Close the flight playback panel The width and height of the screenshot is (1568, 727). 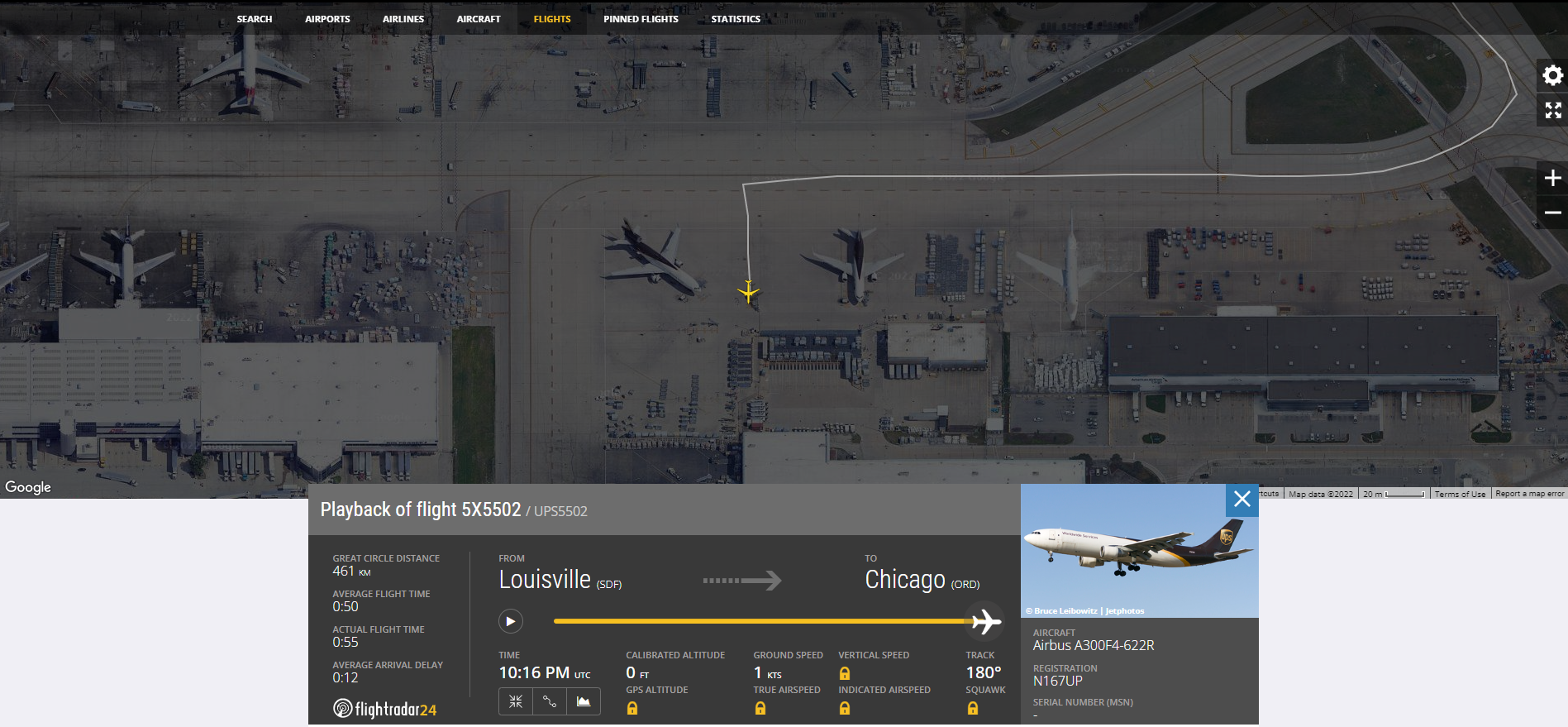coord(1242,499)
